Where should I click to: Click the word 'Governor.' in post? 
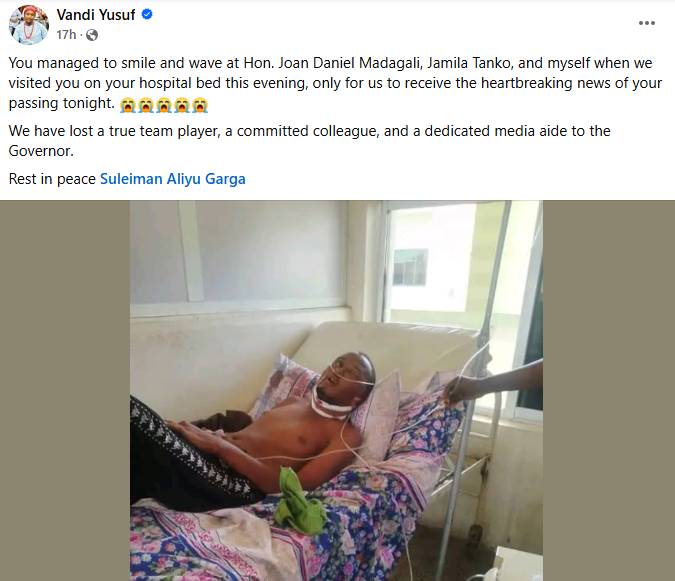41,151
